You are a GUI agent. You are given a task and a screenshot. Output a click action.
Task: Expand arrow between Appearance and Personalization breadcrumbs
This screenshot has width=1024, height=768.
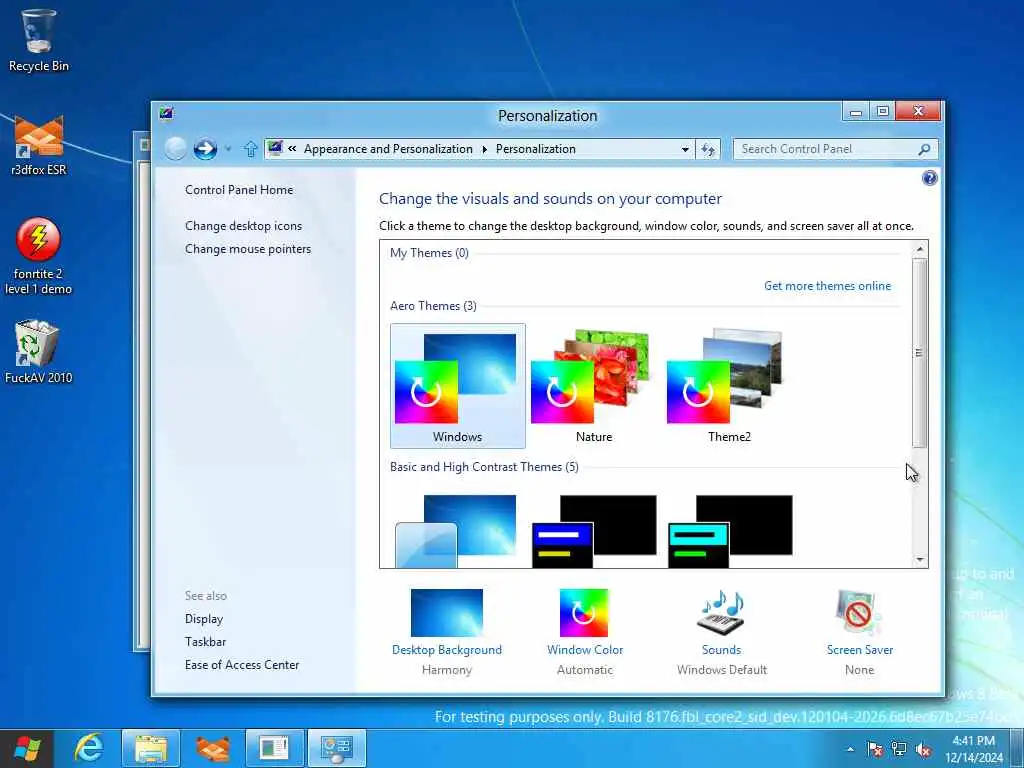coord(485,150)
